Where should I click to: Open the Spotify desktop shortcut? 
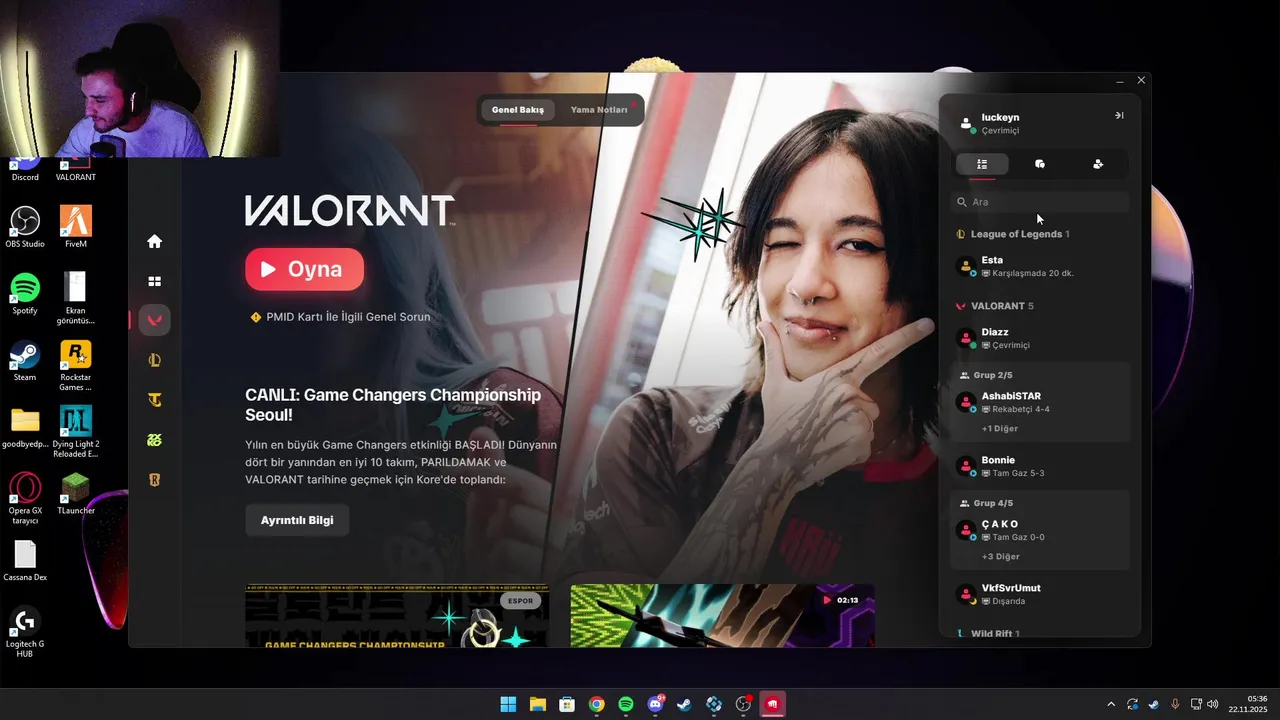[x=25, y=293]
